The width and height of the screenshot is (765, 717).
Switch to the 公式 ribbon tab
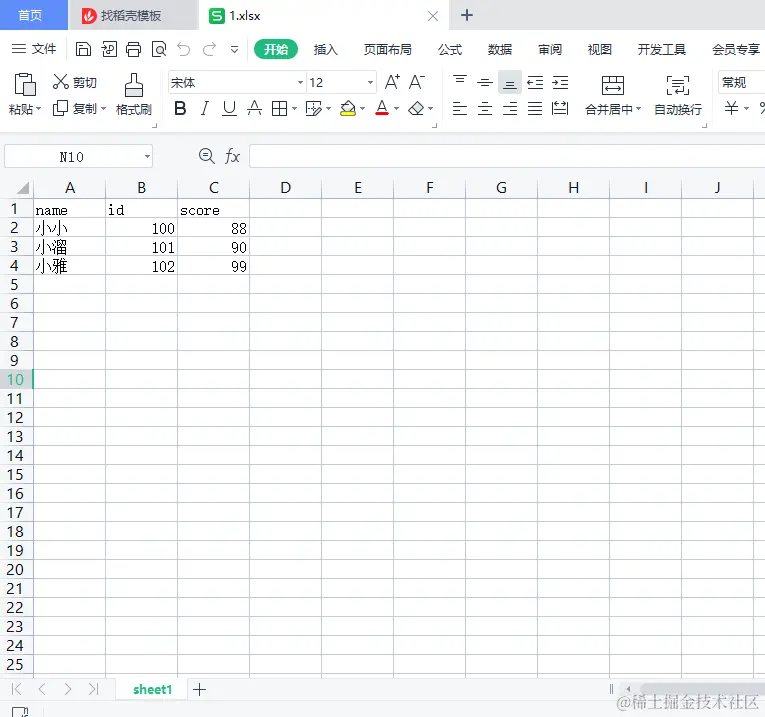450,49
